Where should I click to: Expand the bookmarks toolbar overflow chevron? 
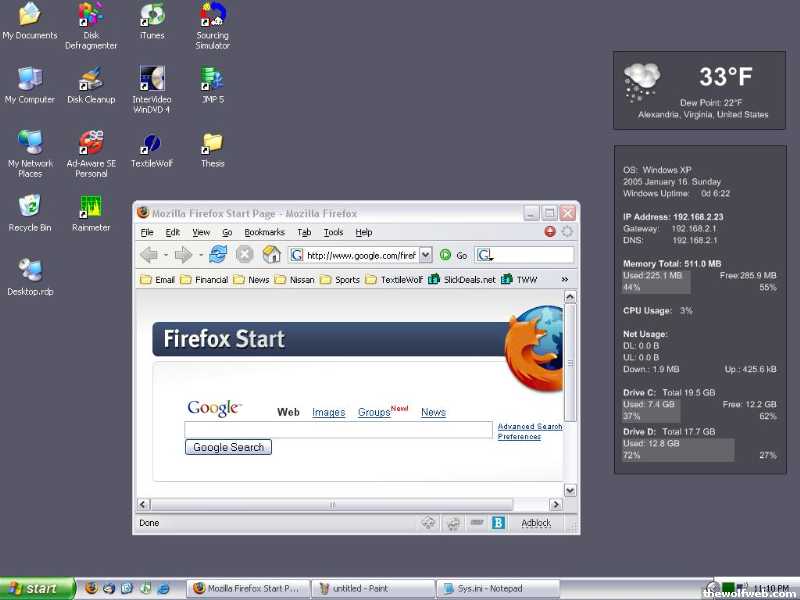tap(565, 280)
